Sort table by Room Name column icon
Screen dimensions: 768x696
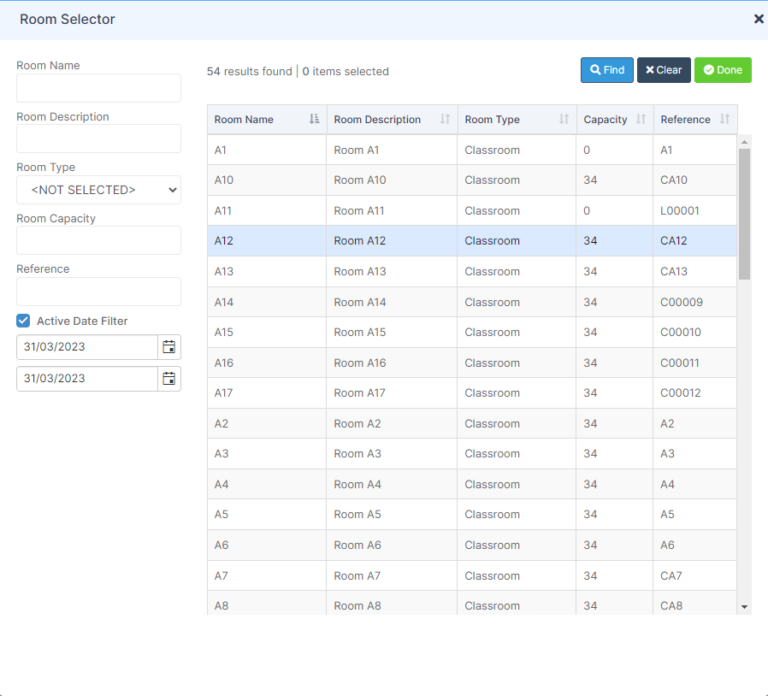pos(314,120)
